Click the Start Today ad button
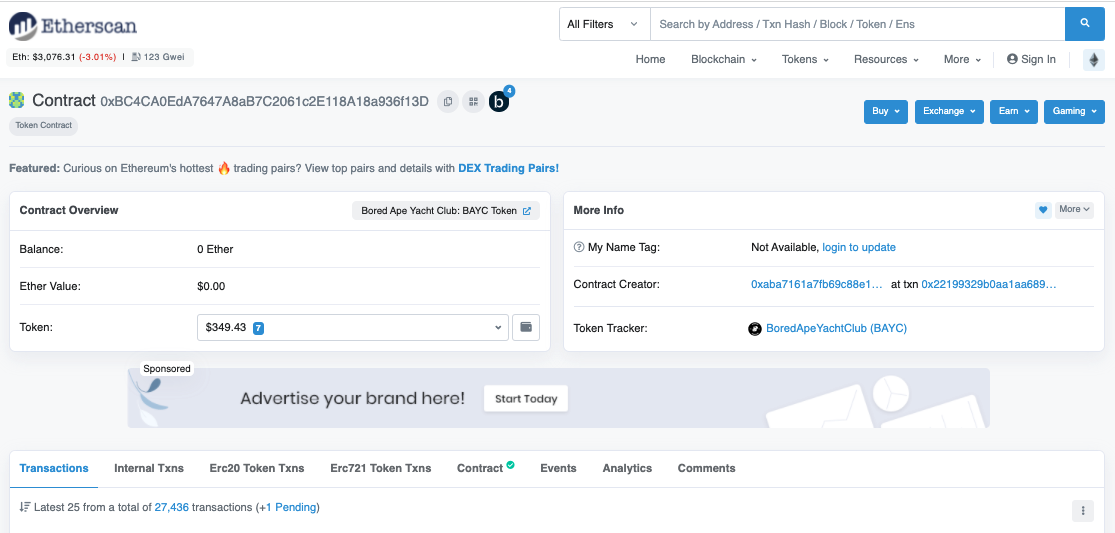The width and height of the screenshot is (1115, 533). click(526, 399)
